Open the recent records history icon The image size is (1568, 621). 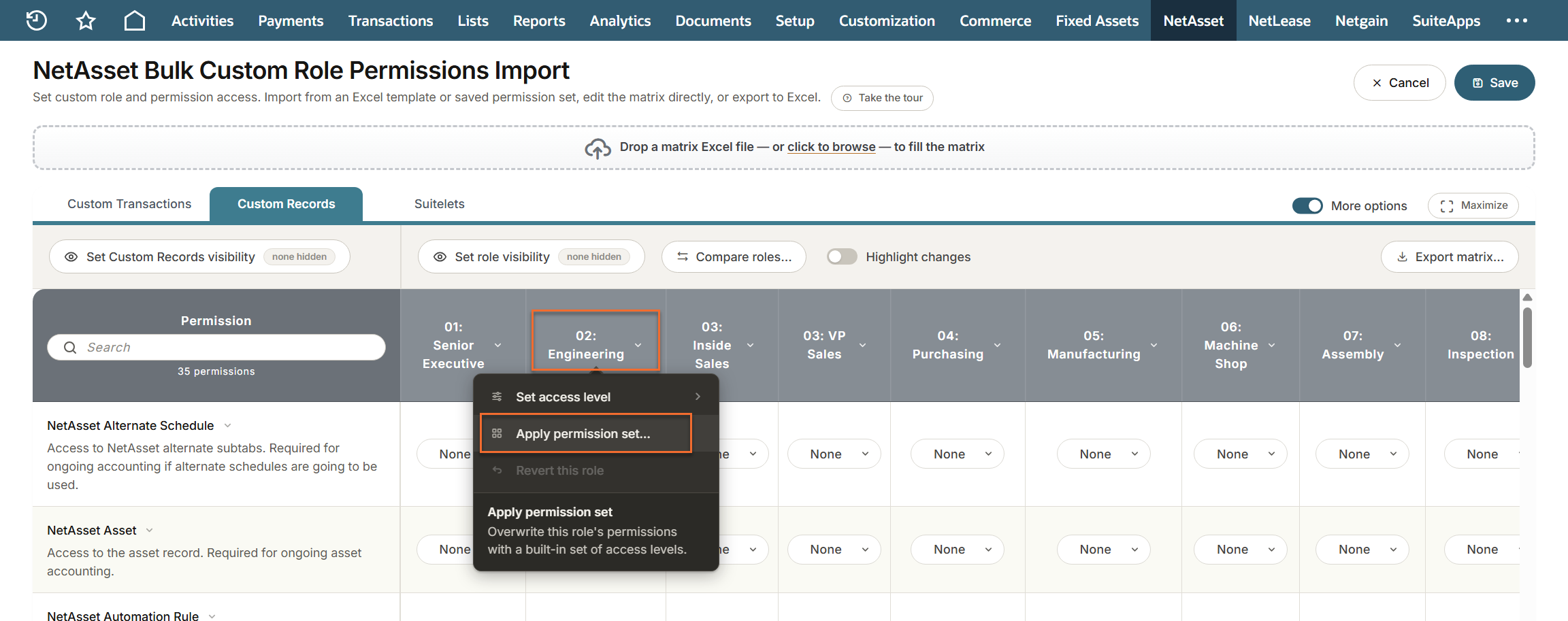[37, 20]
